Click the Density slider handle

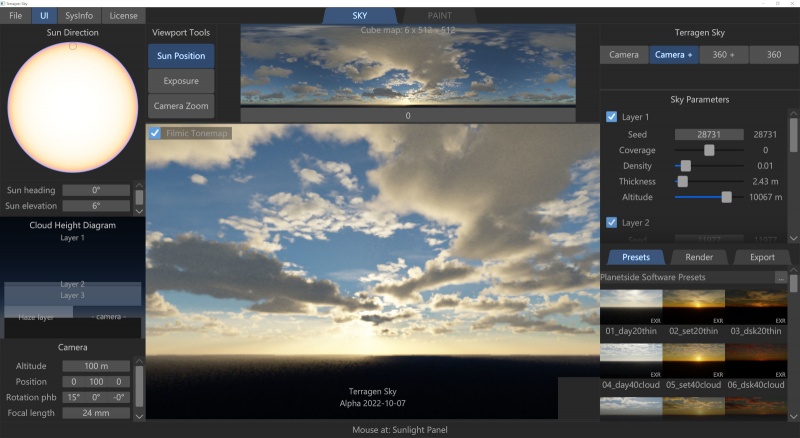click(x=686, y=166)
